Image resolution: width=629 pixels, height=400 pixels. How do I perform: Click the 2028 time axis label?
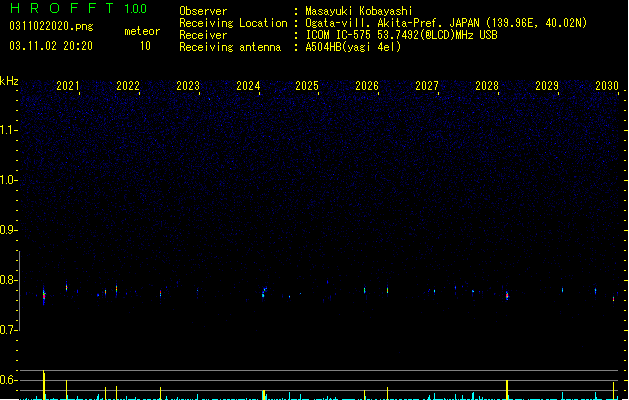tap(487, 86)
